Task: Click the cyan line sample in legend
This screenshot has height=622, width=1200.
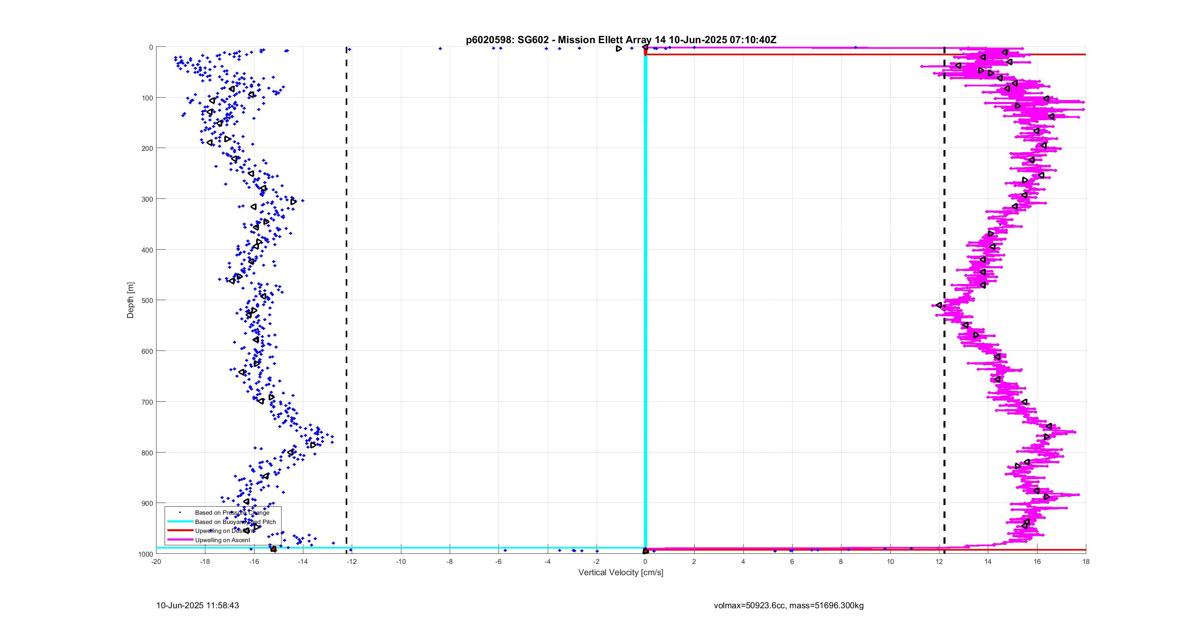Action: pos(179,522)
